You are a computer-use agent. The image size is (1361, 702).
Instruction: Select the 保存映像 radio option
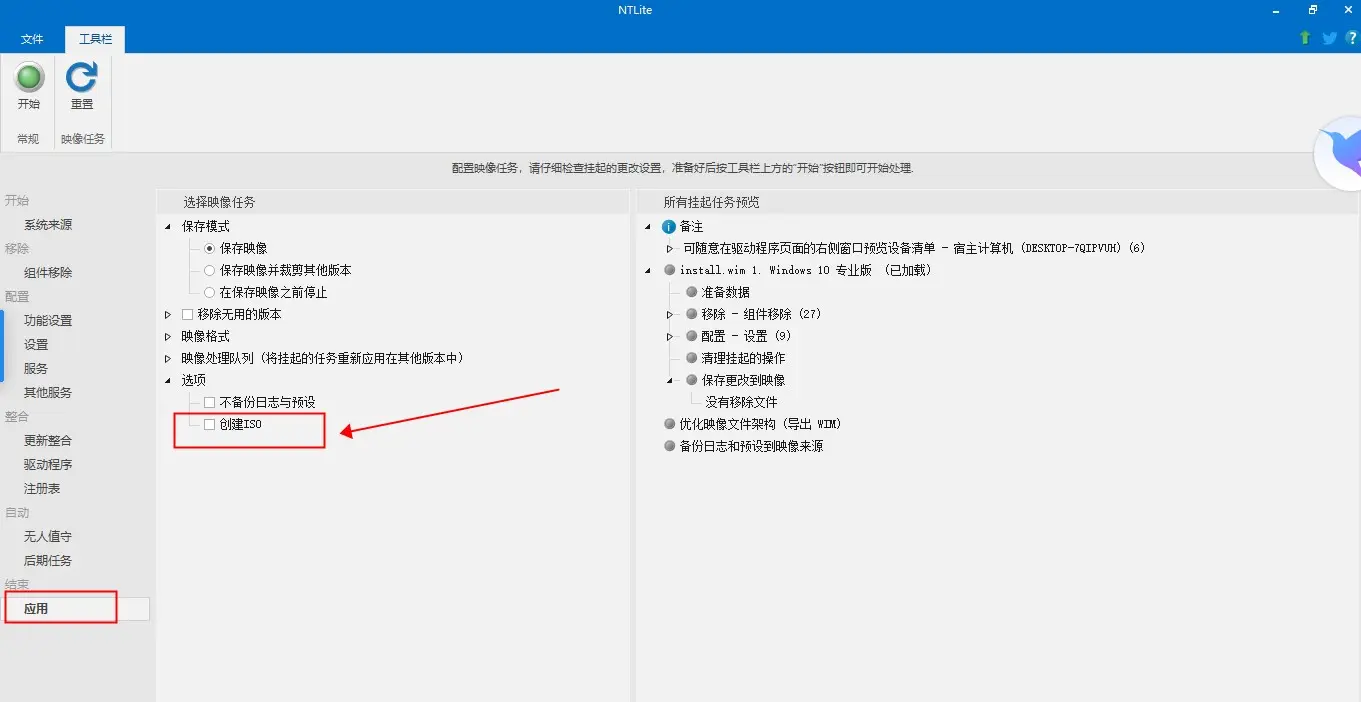tap(209, 248)
